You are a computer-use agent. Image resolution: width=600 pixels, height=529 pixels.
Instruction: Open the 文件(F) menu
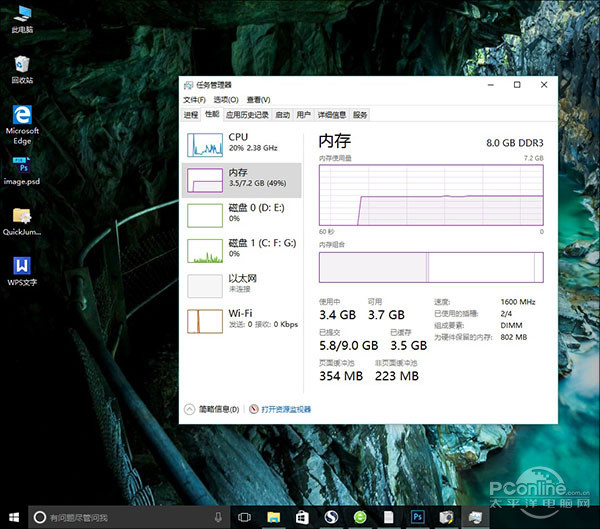click(194, 100)
